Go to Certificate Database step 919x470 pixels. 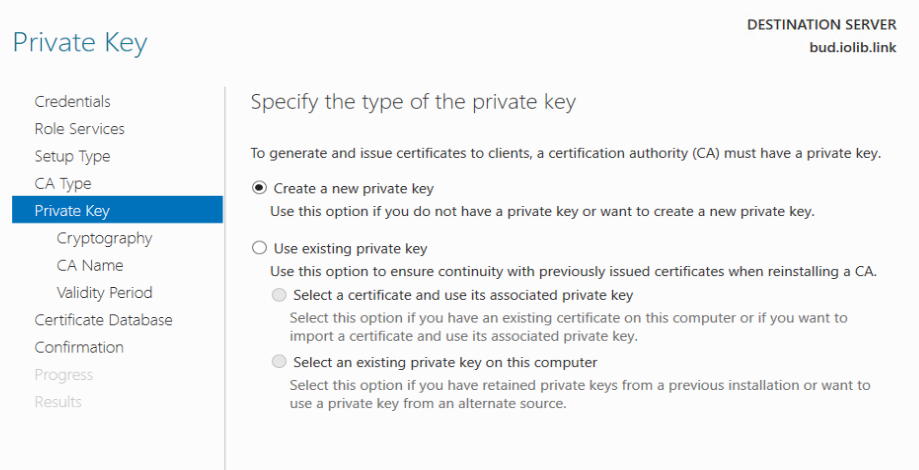tap(103, 320)
